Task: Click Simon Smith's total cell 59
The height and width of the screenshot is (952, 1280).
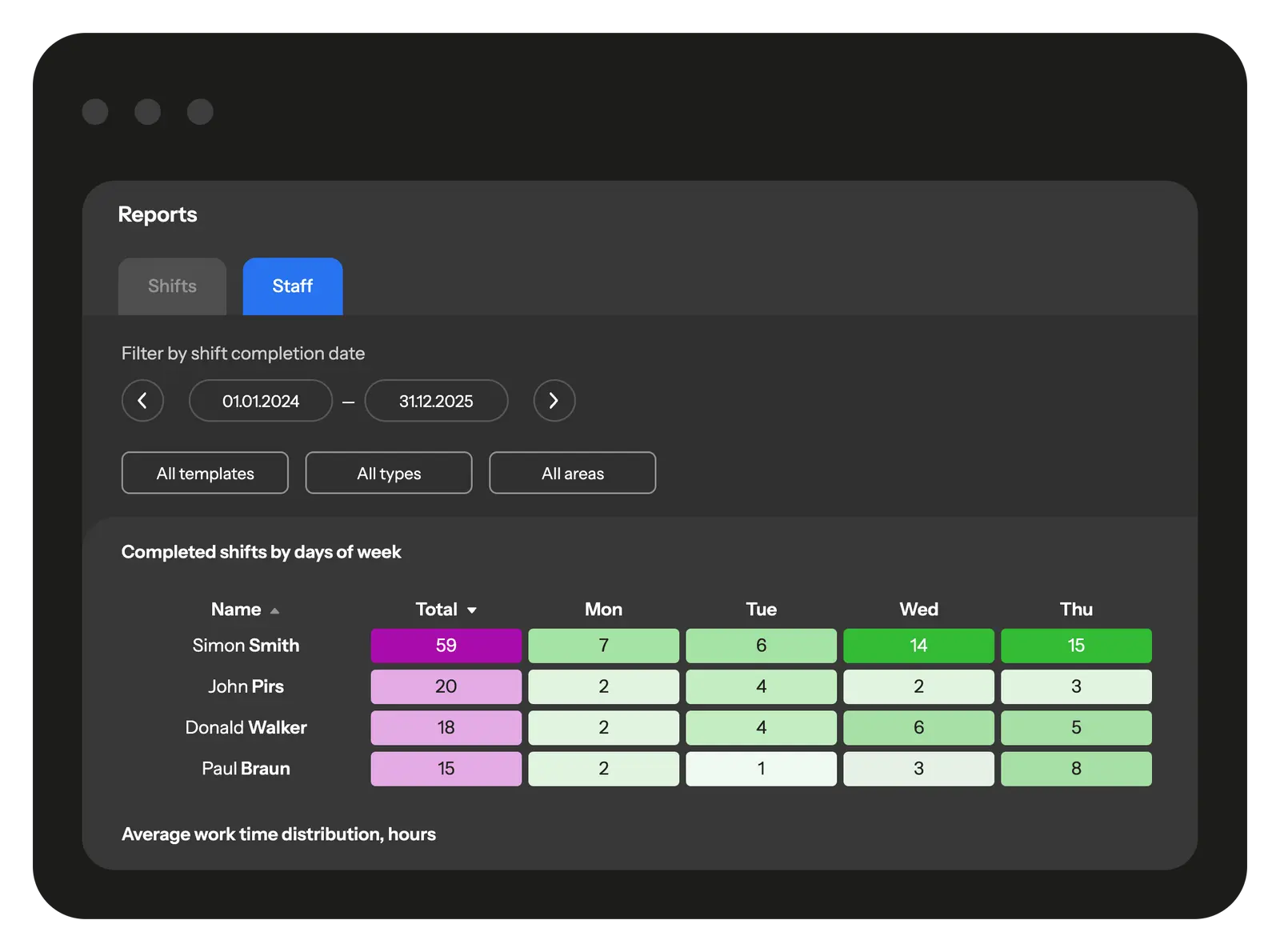Action: coord(446,646)
